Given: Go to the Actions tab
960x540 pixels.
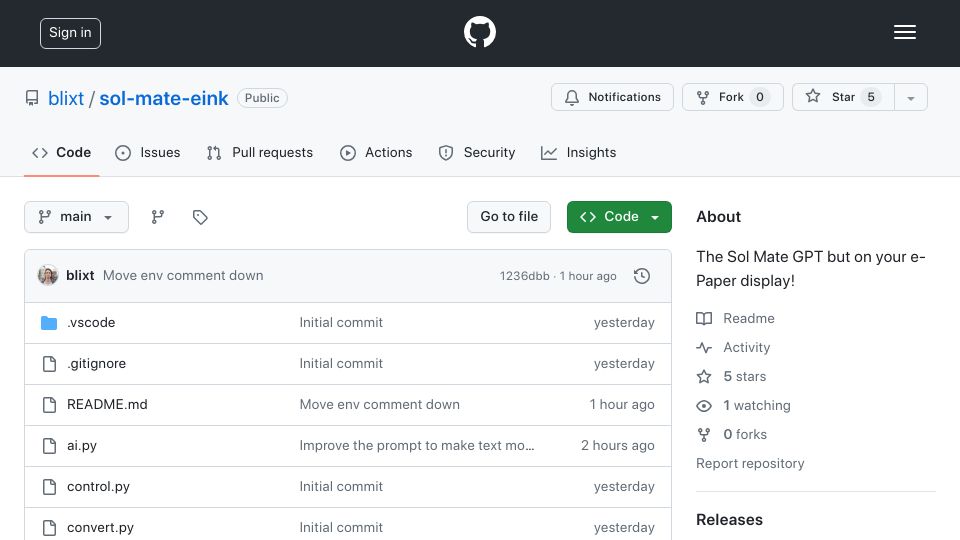Looking at the screenshot, I should point(376,152).
